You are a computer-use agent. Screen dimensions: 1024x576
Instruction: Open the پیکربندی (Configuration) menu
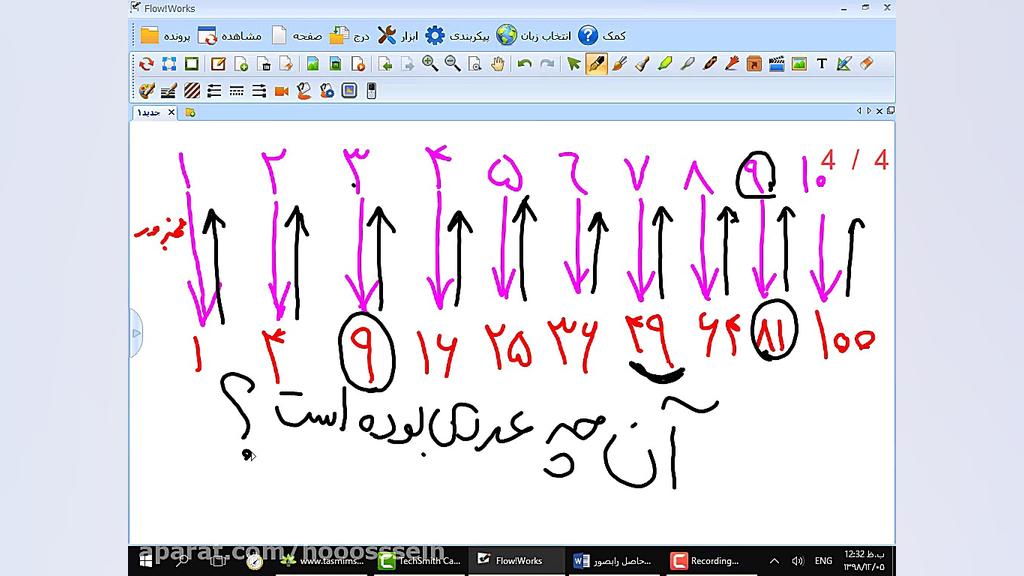click(457, 36)
